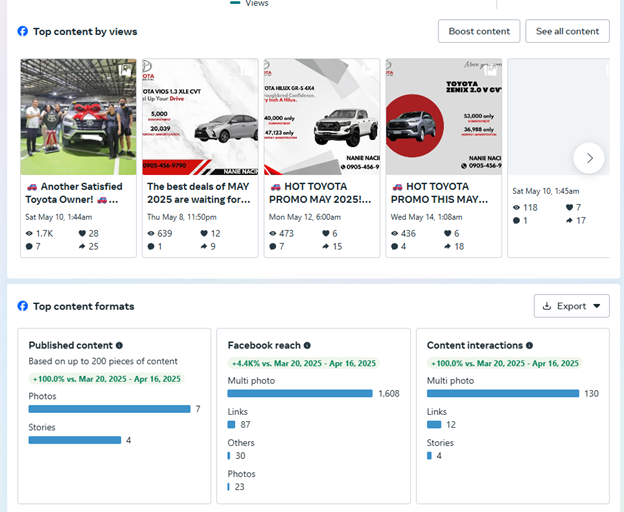Click the download icon in Export button

point(547,306)
